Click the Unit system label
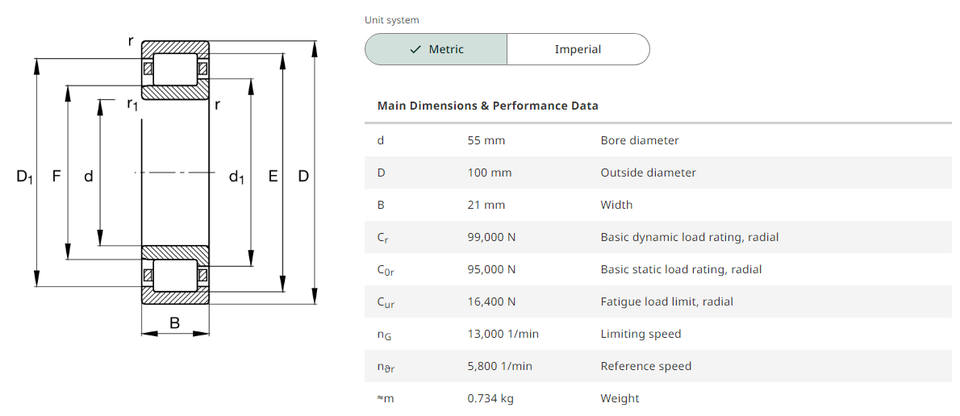The height and width of the screenshot is (416, 960). pyautogui.click(x=392, y=19)
